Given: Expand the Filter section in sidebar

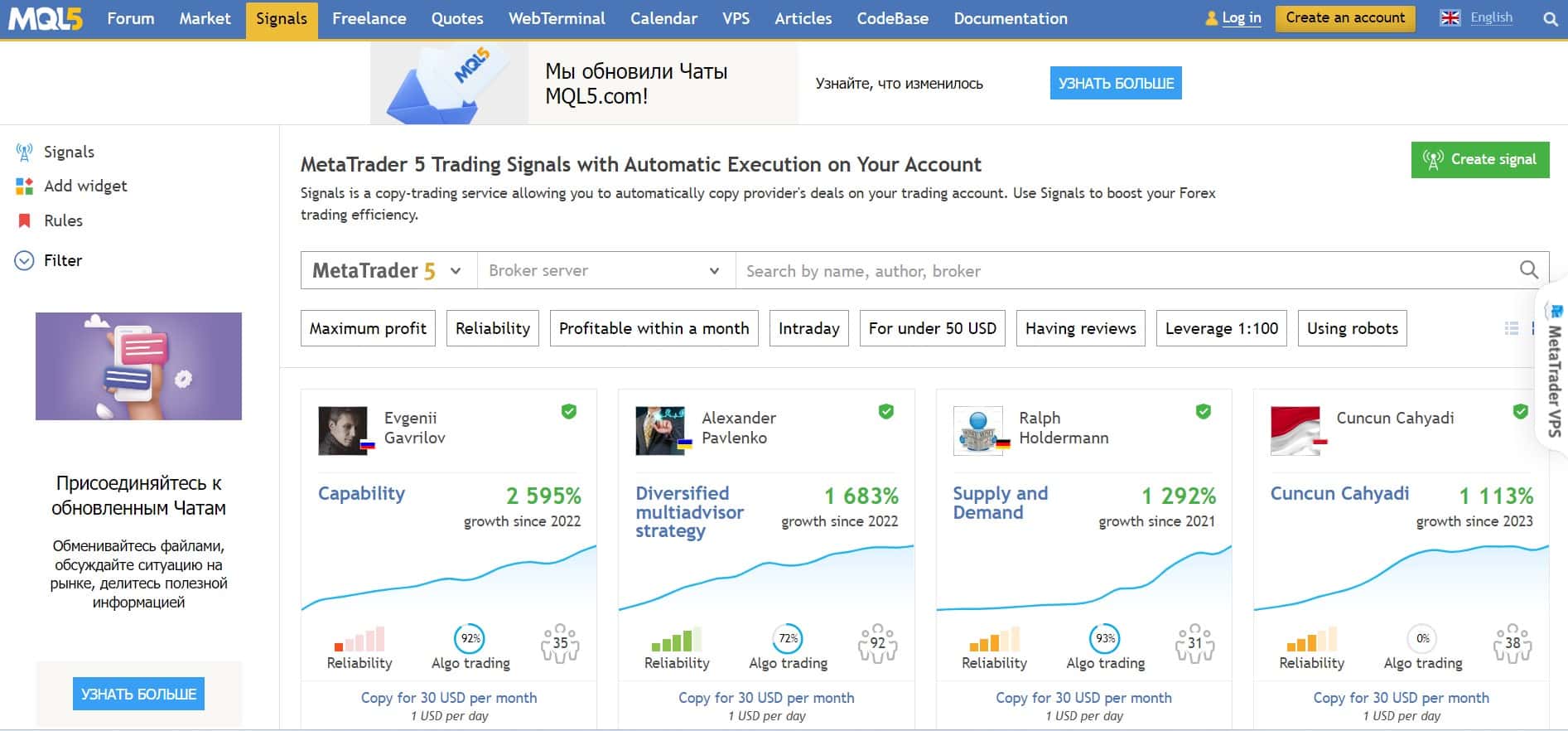Looking at the screenshot, I should tap(49, 260).
